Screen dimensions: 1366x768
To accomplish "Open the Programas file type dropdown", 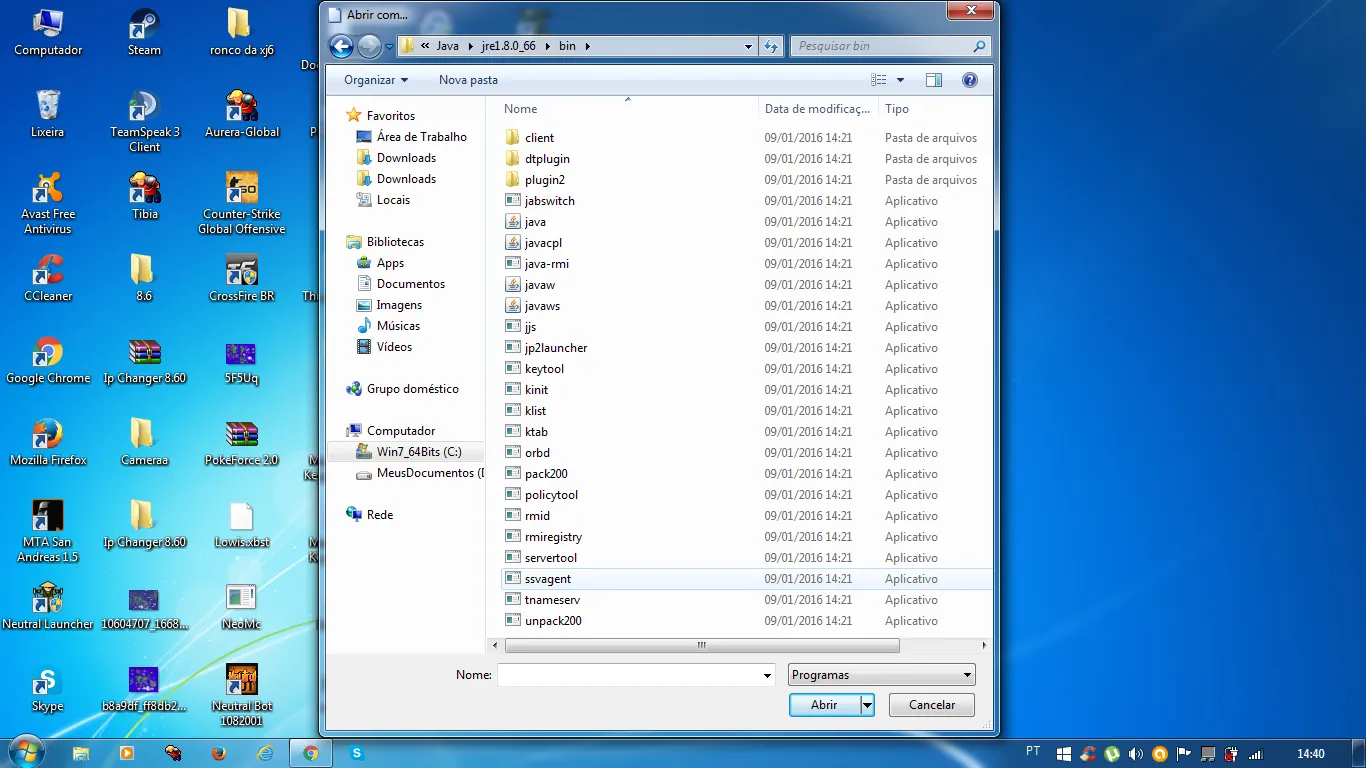I will coord(881,675).
